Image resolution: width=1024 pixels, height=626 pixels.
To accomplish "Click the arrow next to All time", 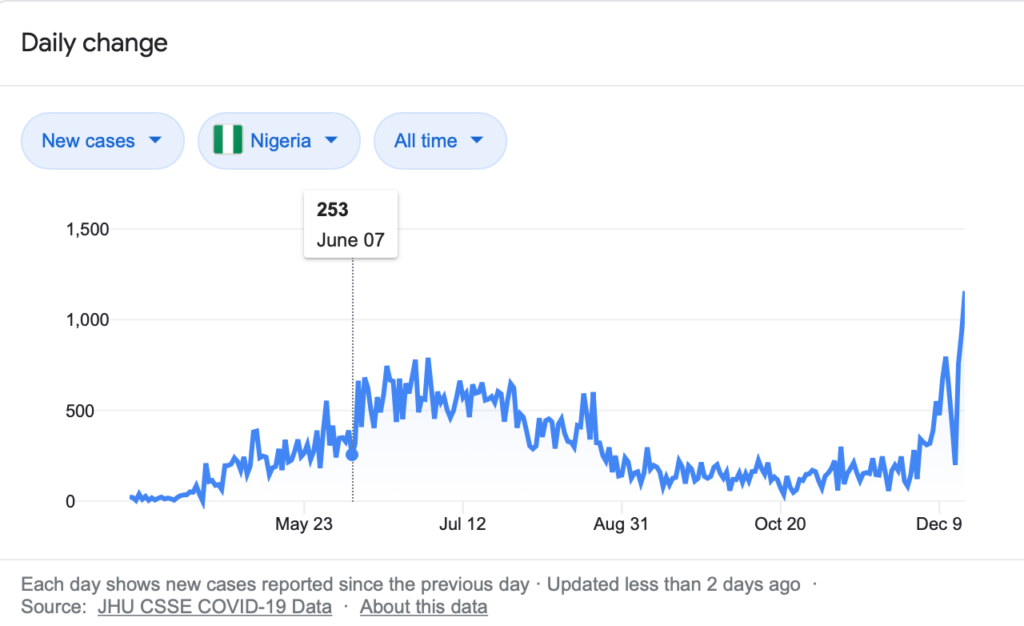I will [x=476, y=141].
